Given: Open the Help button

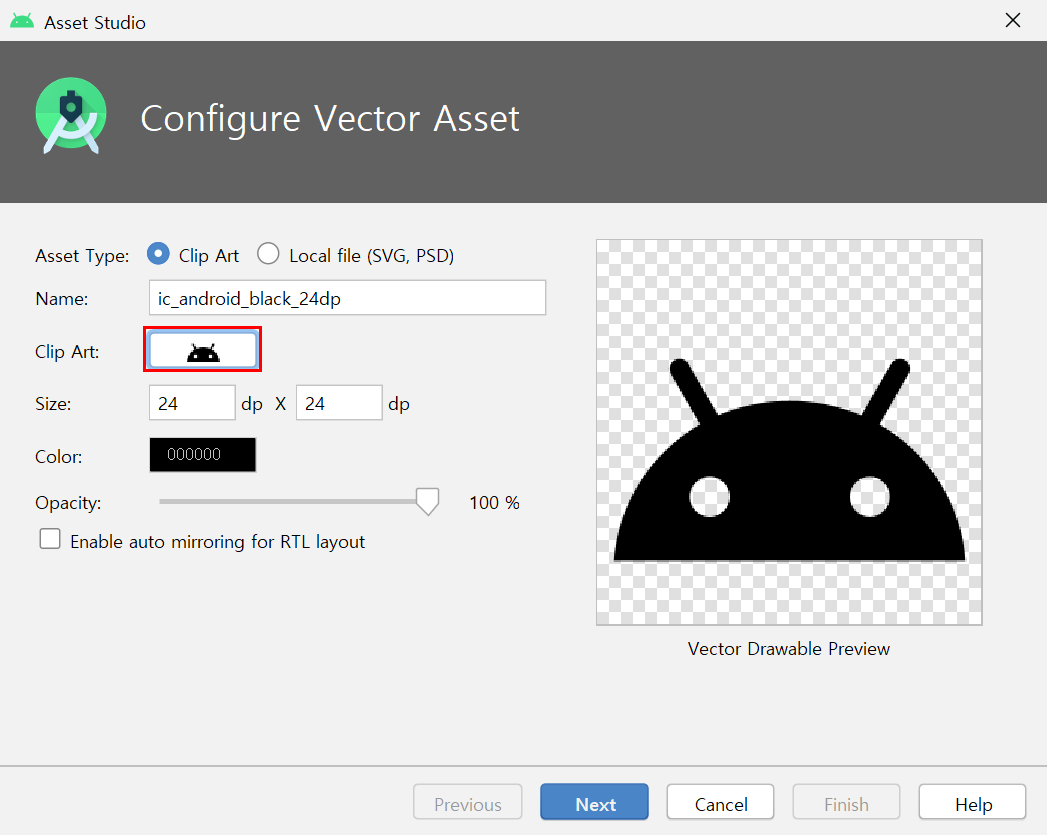Looking at the screenshot, I should 973,802.
